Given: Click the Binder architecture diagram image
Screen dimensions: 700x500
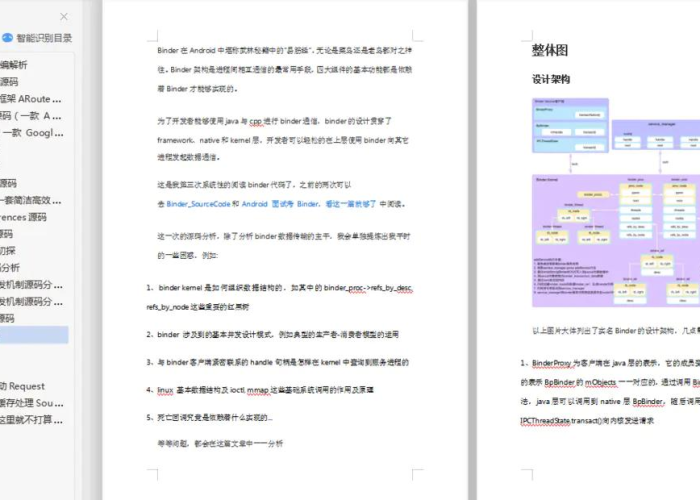Looking at the screenshot, I should coord(616,202).
